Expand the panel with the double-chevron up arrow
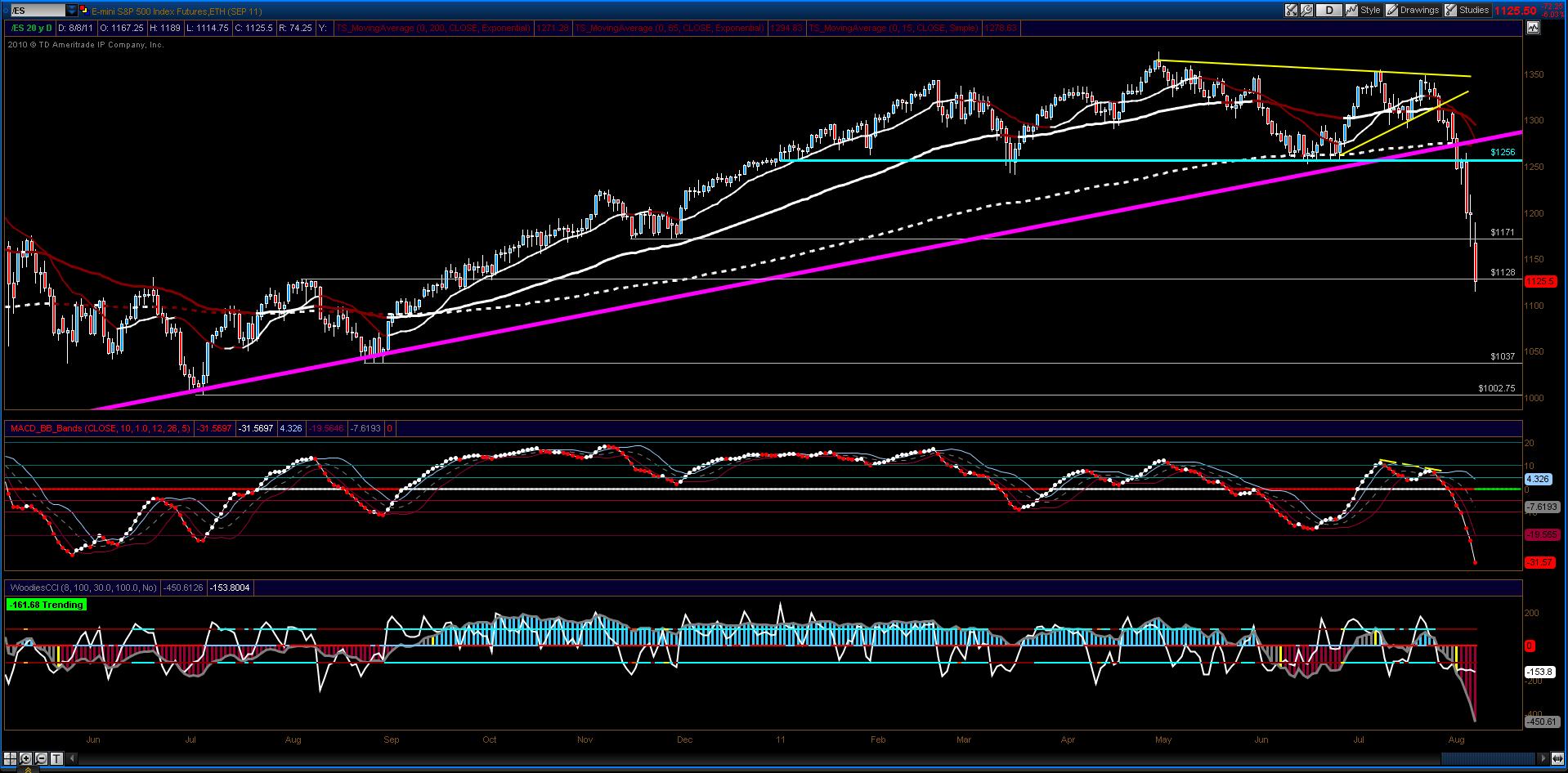 coord(27,769)
